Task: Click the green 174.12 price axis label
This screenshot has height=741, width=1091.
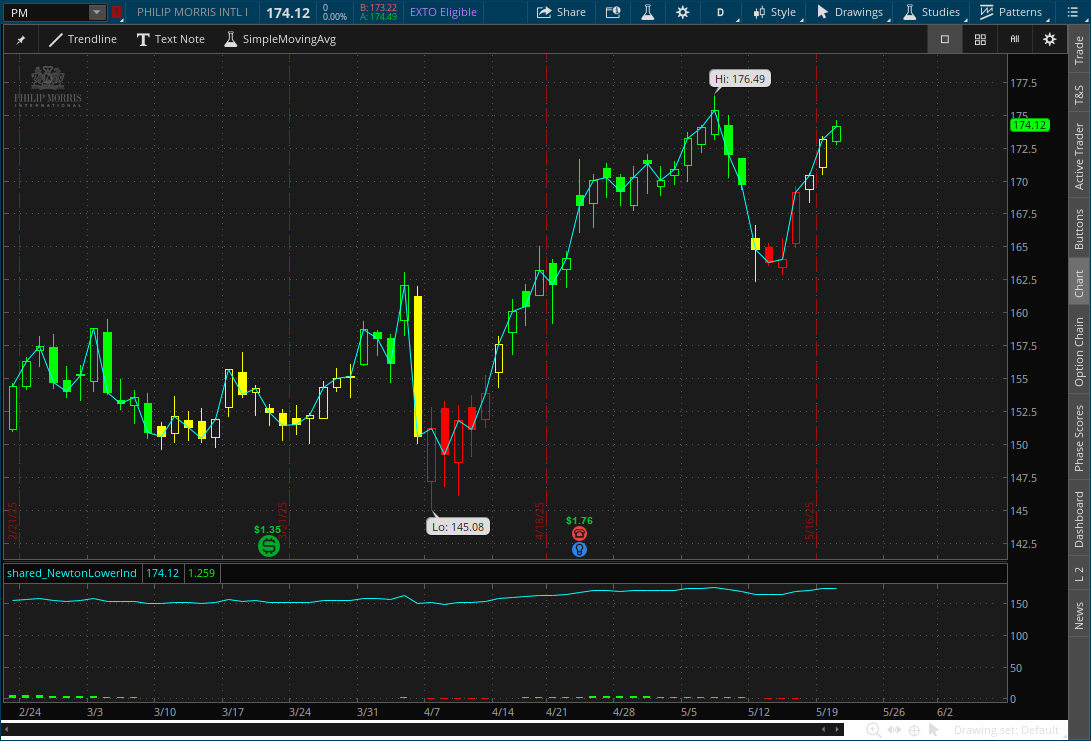Action: (x=1029, y=125)
